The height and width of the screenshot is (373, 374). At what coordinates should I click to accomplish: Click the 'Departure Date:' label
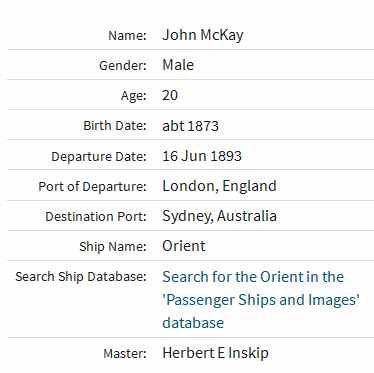(x=99, y=157)
